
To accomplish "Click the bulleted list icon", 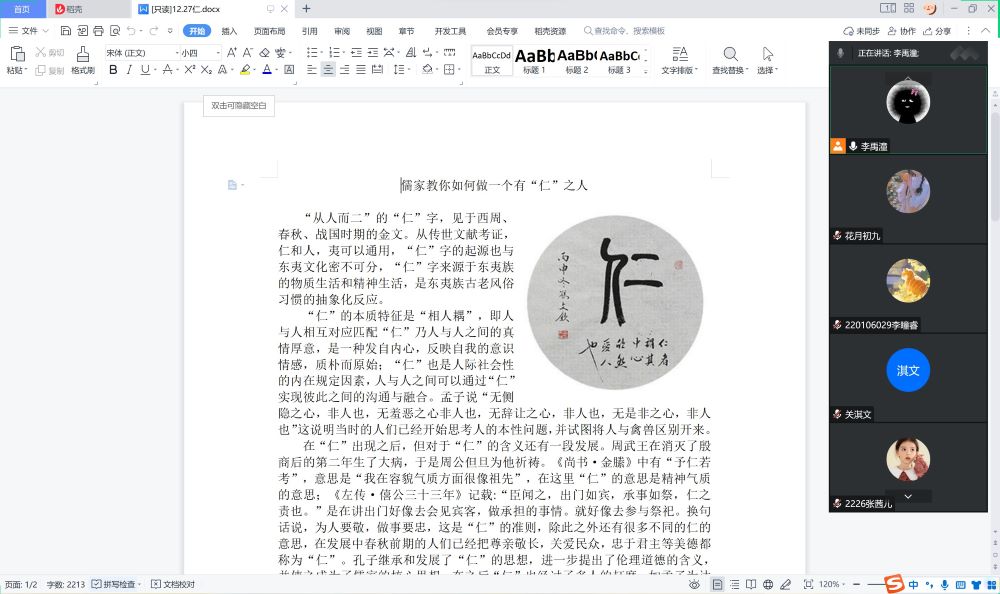I will coord(312,52).
